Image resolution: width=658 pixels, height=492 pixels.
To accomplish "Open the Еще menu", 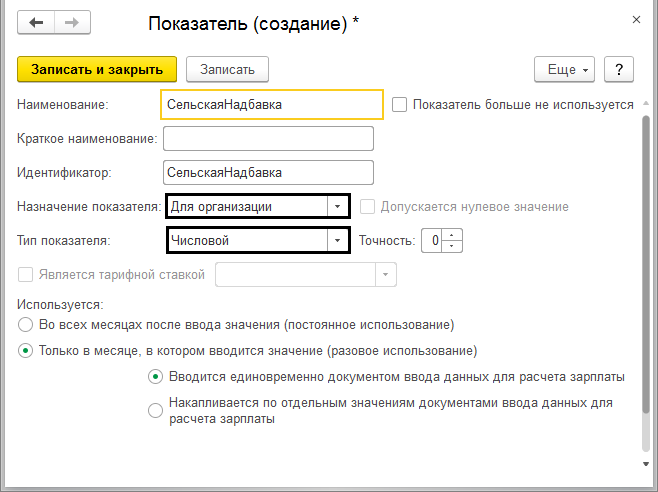I will coord(566,69).
